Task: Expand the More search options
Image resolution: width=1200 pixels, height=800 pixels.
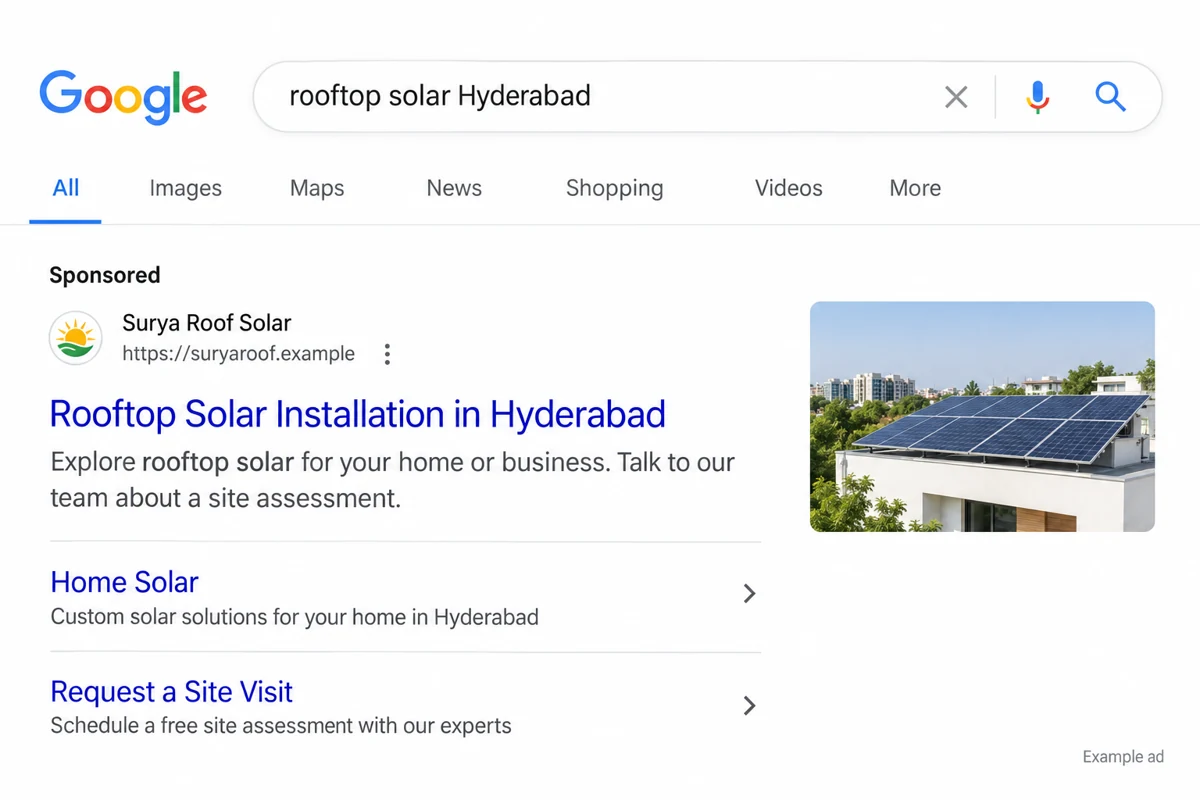Action: [x=915, y=188]
